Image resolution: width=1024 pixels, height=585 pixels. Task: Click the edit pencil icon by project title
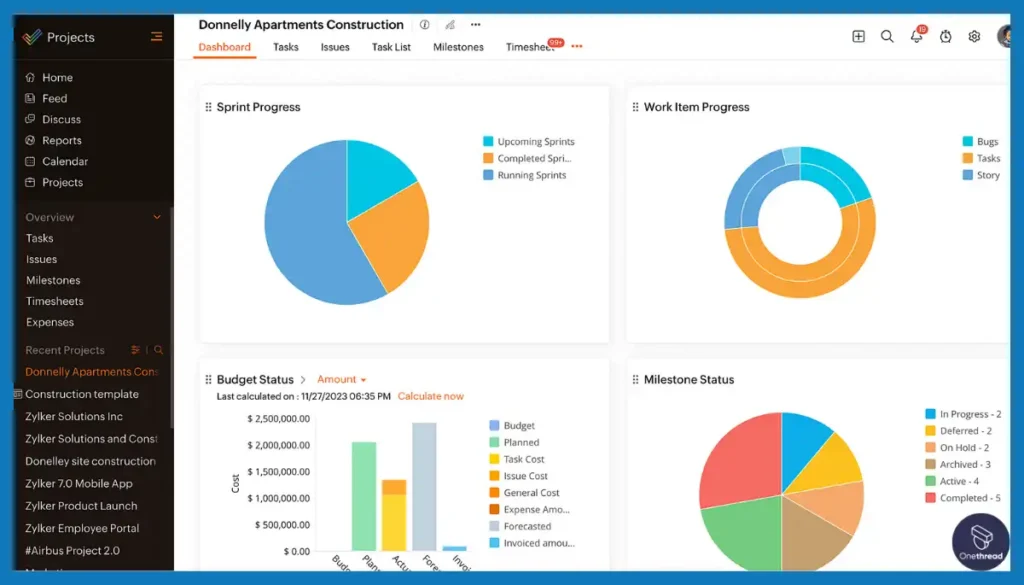[x=450, y=25]
